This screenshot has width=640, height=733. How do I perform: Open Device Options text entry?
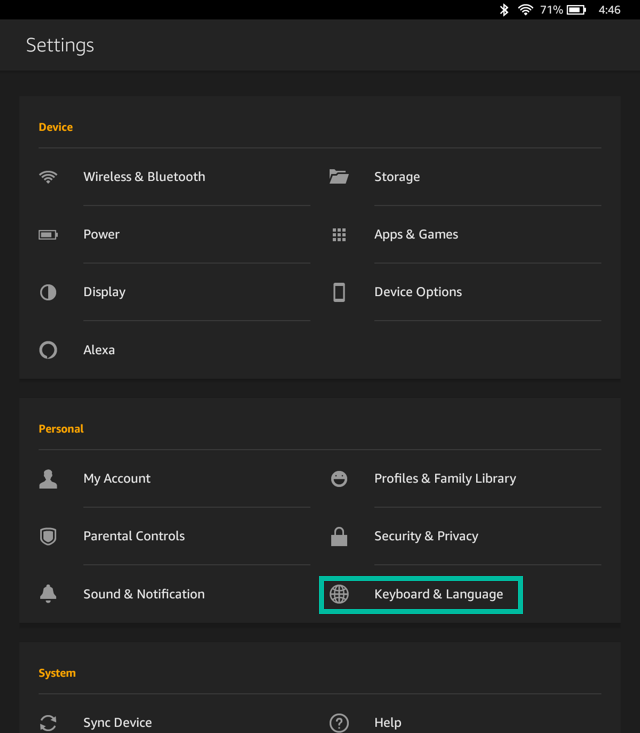coord(418,293)
